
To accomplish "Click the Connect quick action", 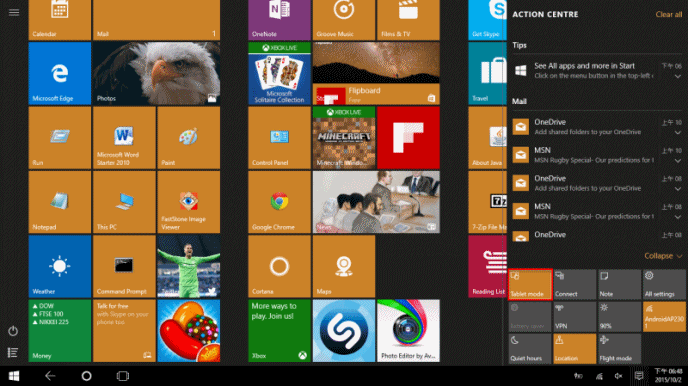I will click(x=575, y=284).
